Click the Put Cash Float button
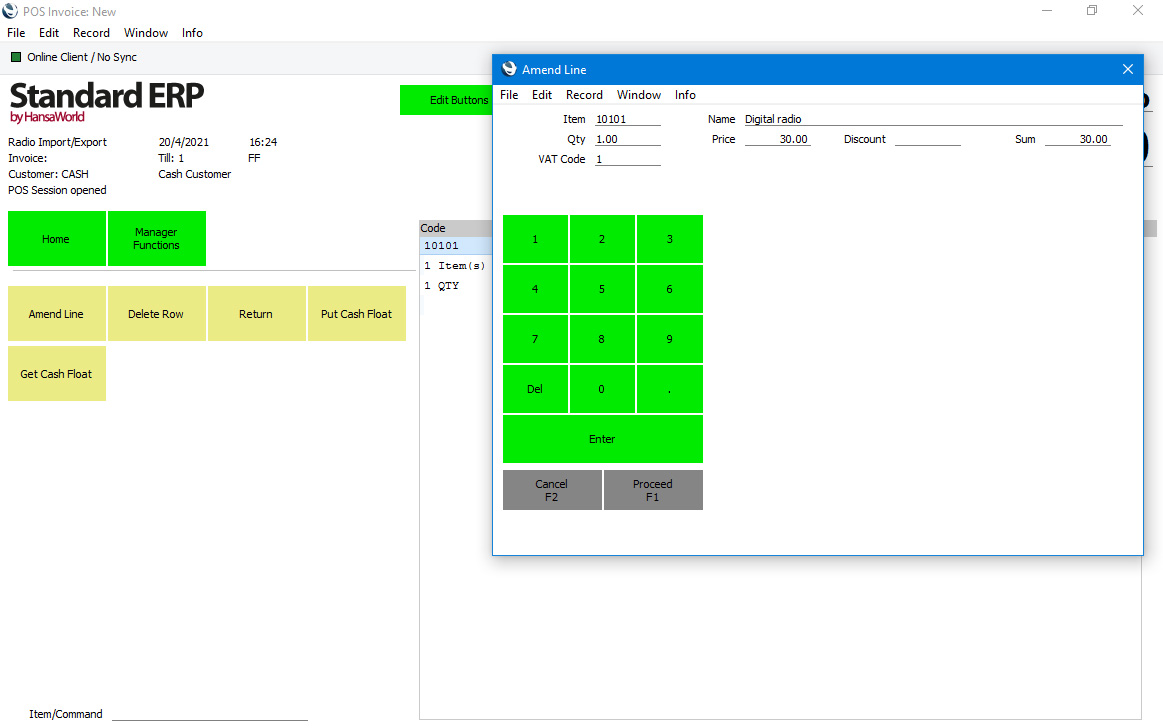 pyautogui.click(x=357, y=314)
